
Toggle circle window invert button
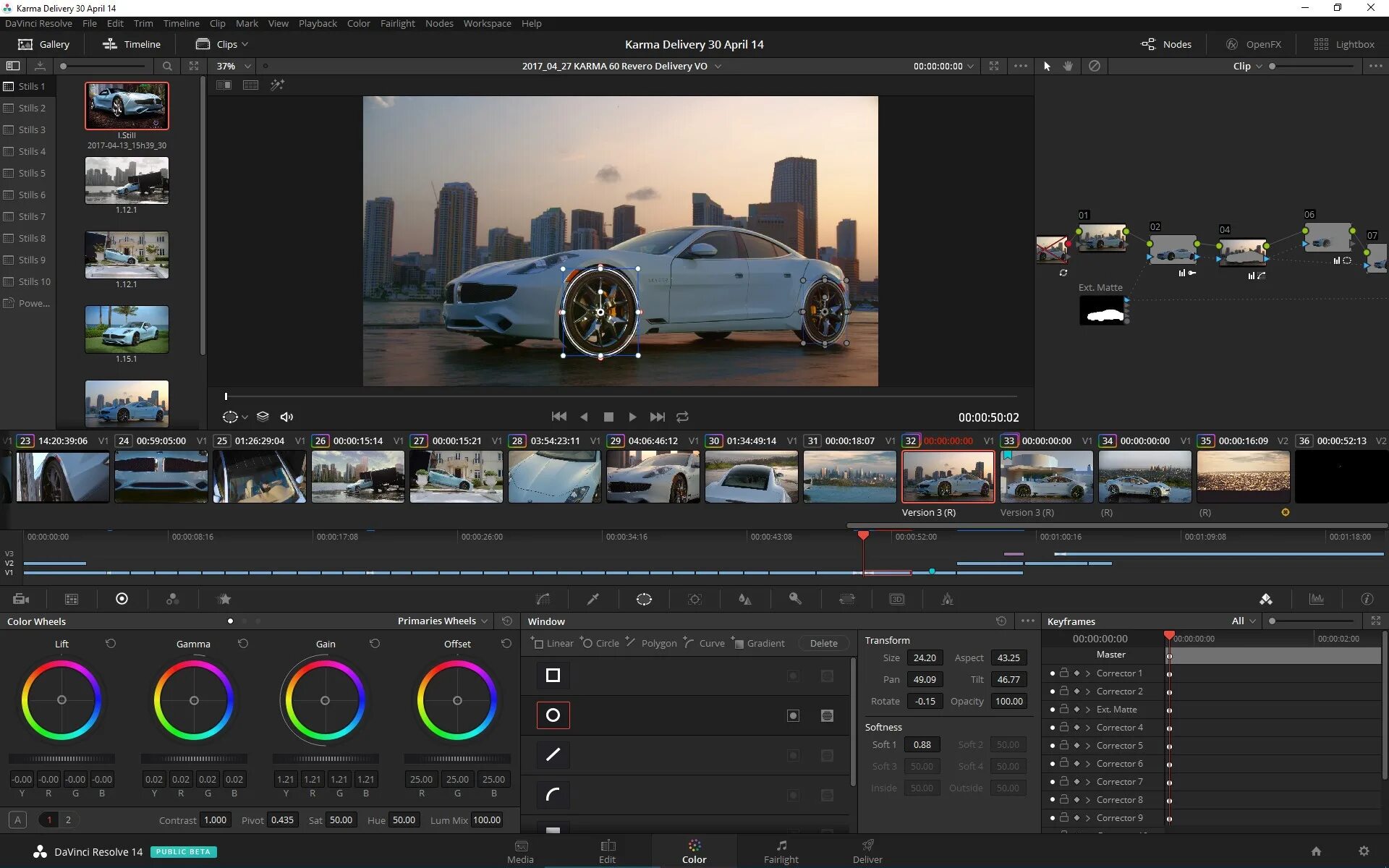tap(793, 715)
